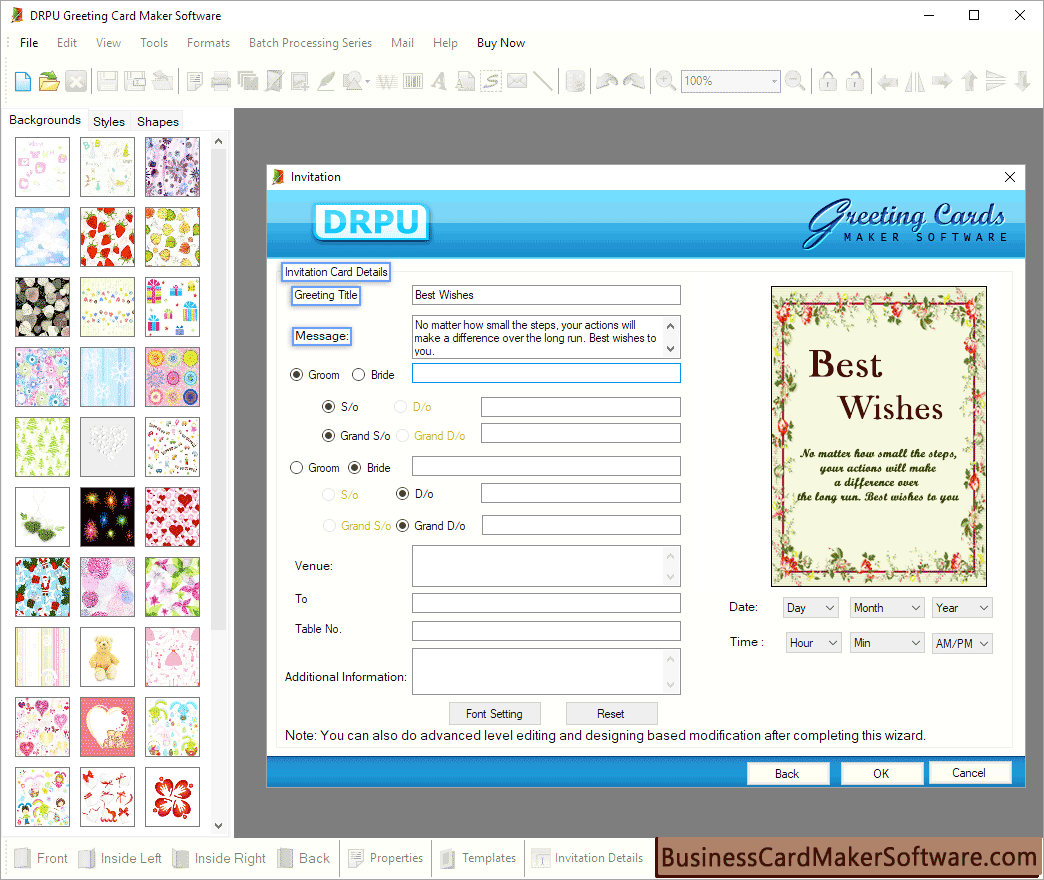Screen dimensions: 1044x880
Task: Open the 100% zoom level dropdown
Action: (x=774, y=81)
